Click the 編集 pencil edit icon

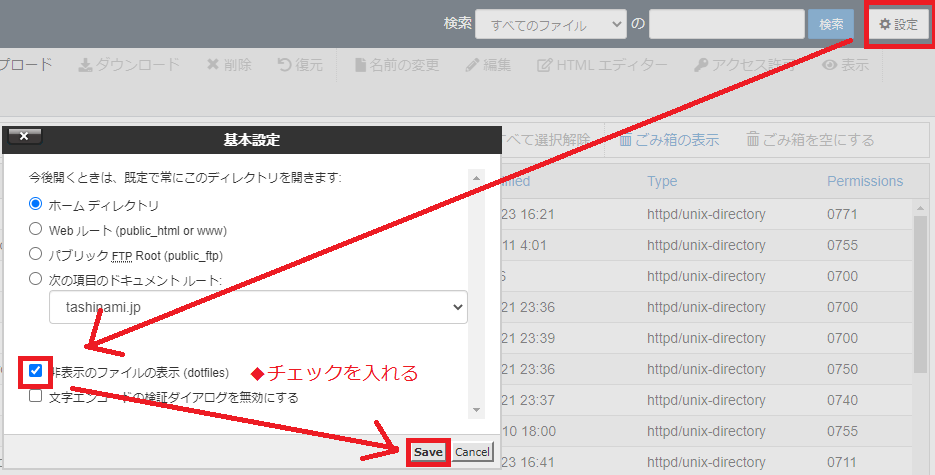coord(474,65)
